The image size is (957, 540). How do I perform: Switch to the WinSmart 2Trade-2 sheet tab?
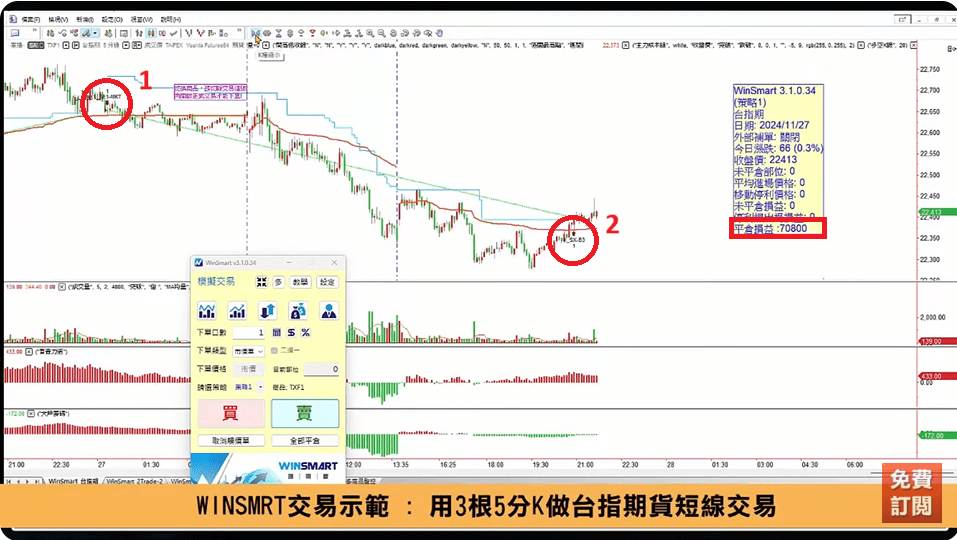tap(134, 481)
